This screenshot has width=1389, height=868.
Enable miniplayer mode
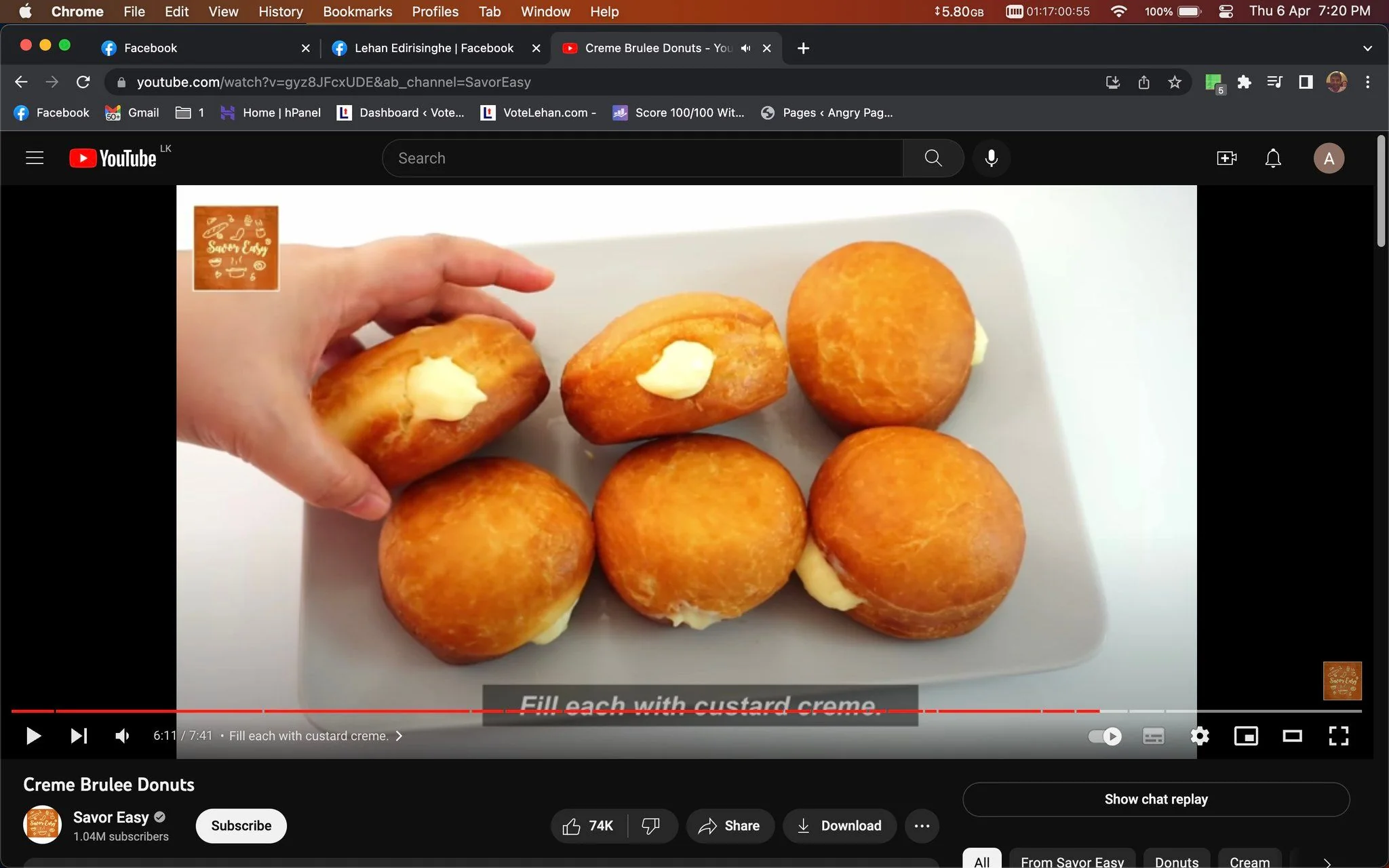coord(1246,736)
